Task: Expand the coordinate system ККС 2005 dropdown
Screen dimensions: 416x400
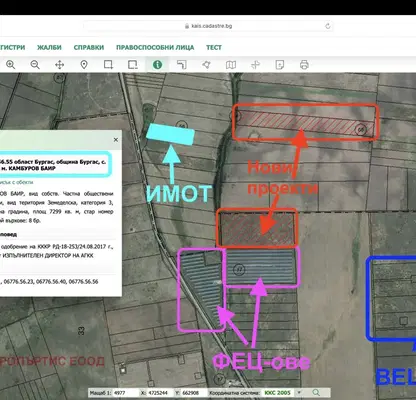Action: coord(299,393)
